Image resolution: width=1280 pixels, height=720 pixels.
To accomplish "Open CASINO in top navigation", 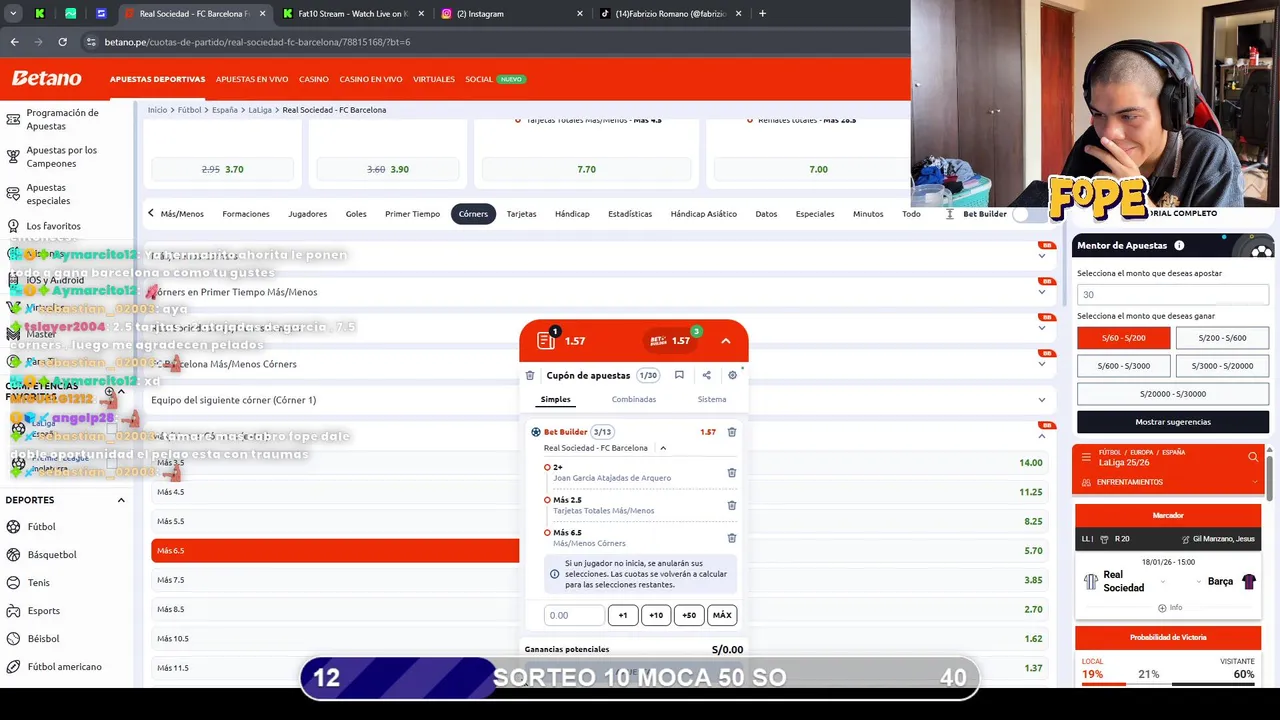I will tap(314, 79).
